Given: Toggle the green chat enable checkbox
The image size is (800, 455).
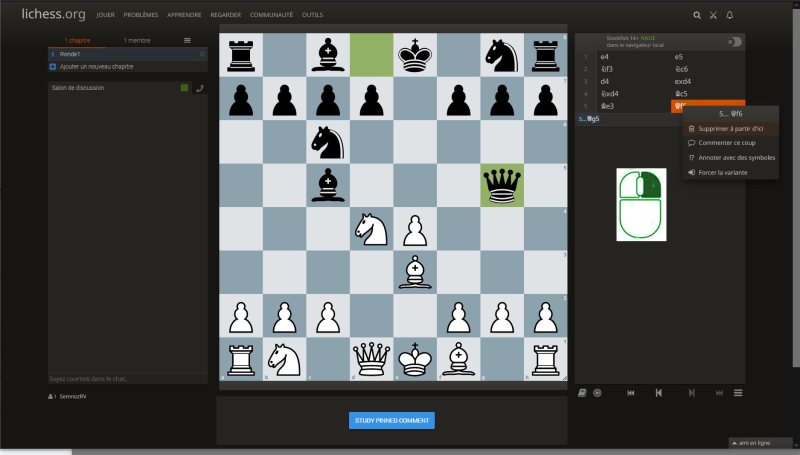Looking at the screenshot, I should (184, 88).
